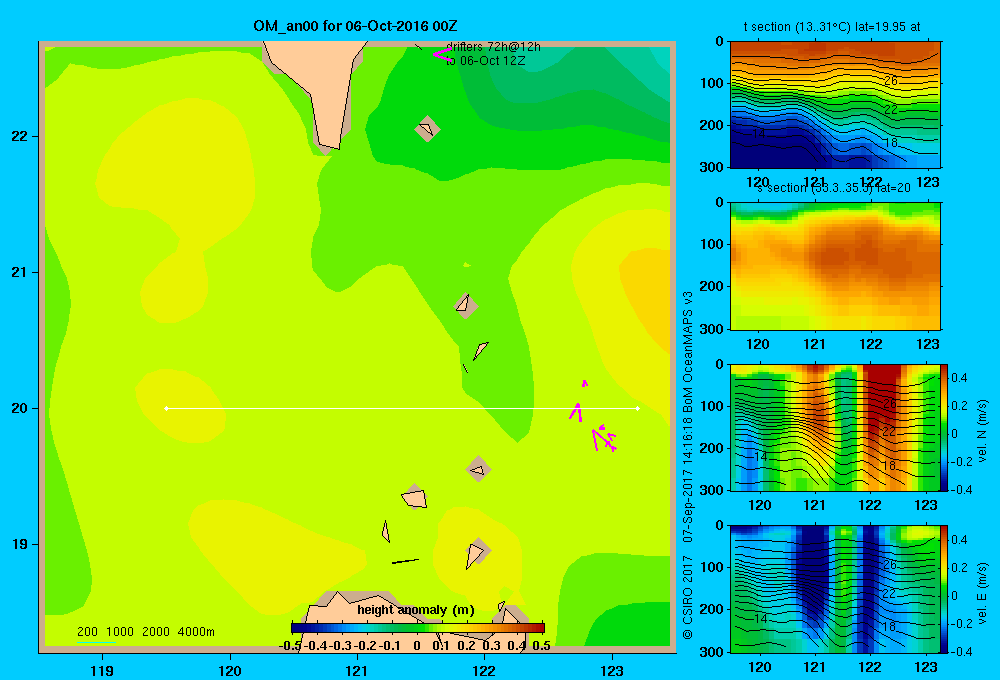Click longitude label '119' on main map
This screenshot has height=680, width=1000.
(x=103, y=670)
